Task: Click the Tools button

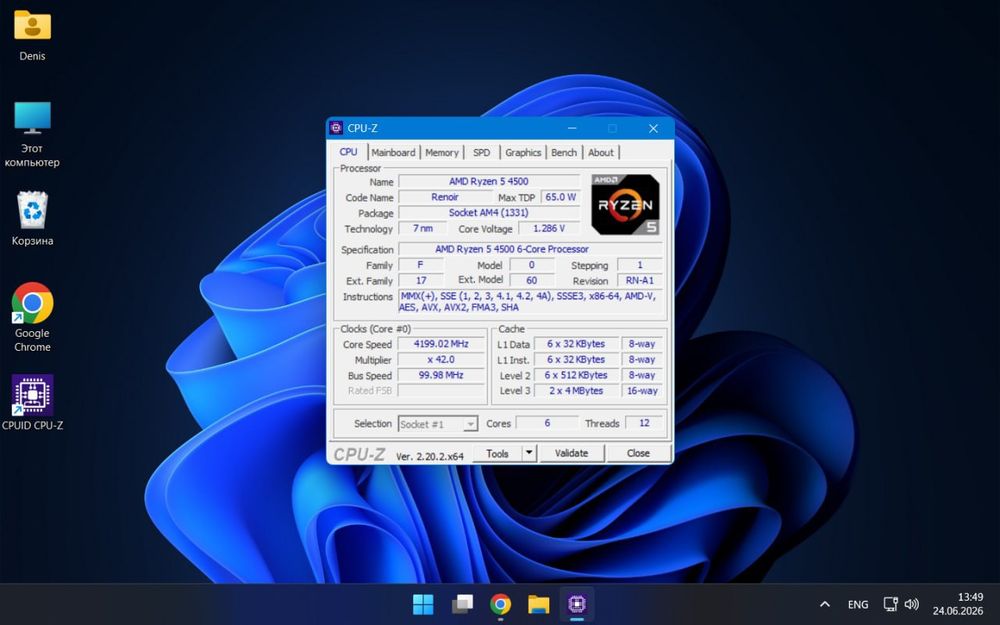Action: pyautogui.click(x=497, y=453)
